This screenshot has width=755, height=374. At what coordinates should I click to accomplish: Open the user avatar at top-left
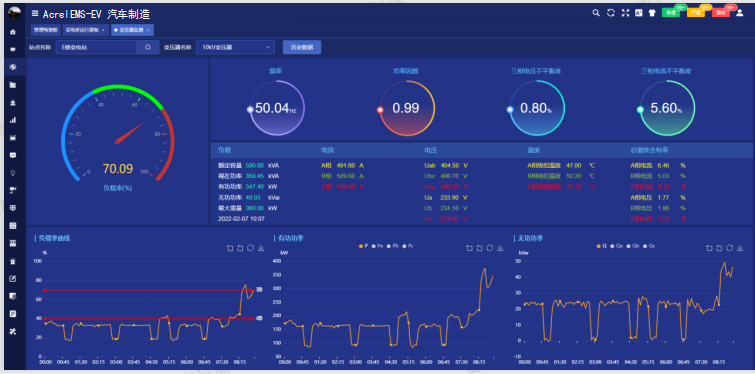[14, 13]
